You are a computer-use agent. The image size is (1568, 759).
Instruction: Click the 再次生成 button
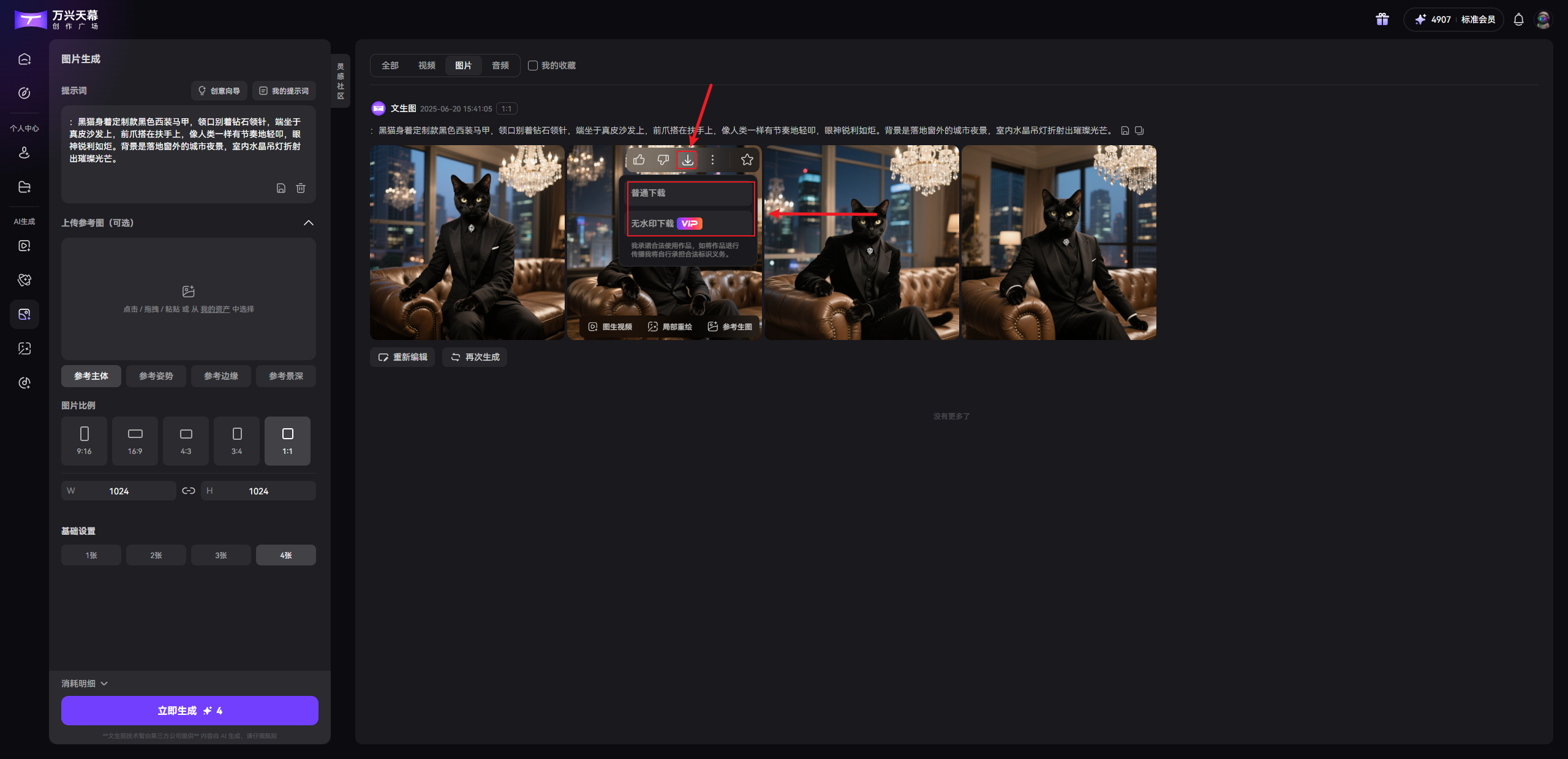click(x=475, y=357)
